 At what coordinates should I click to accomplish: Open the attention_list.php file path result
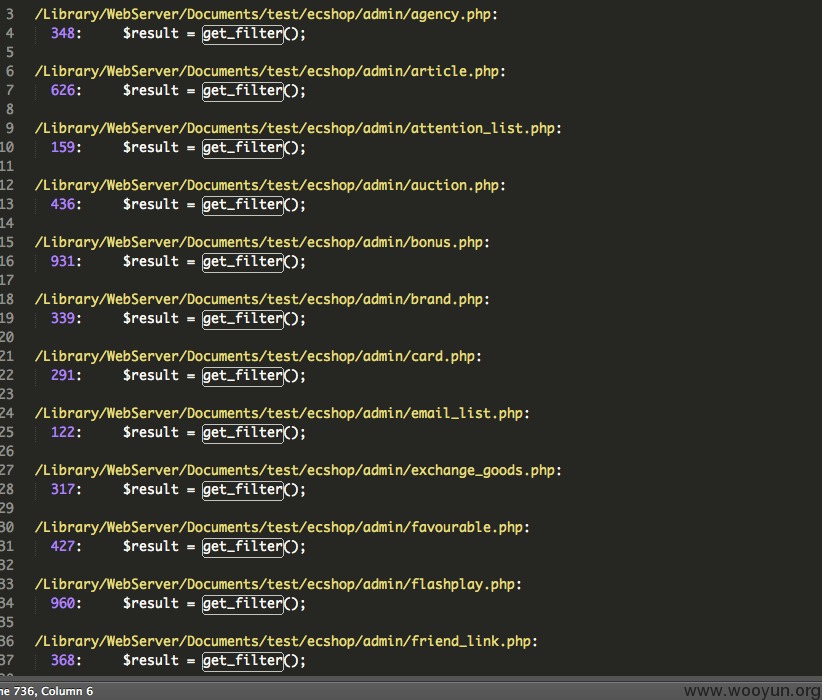[298, 128]
